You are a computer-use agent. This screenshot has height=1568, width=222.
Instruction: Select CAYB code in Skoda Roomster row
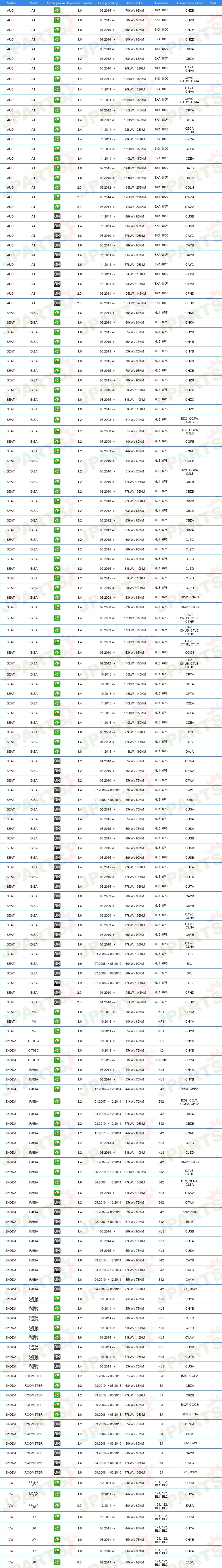coord(190,1453)
